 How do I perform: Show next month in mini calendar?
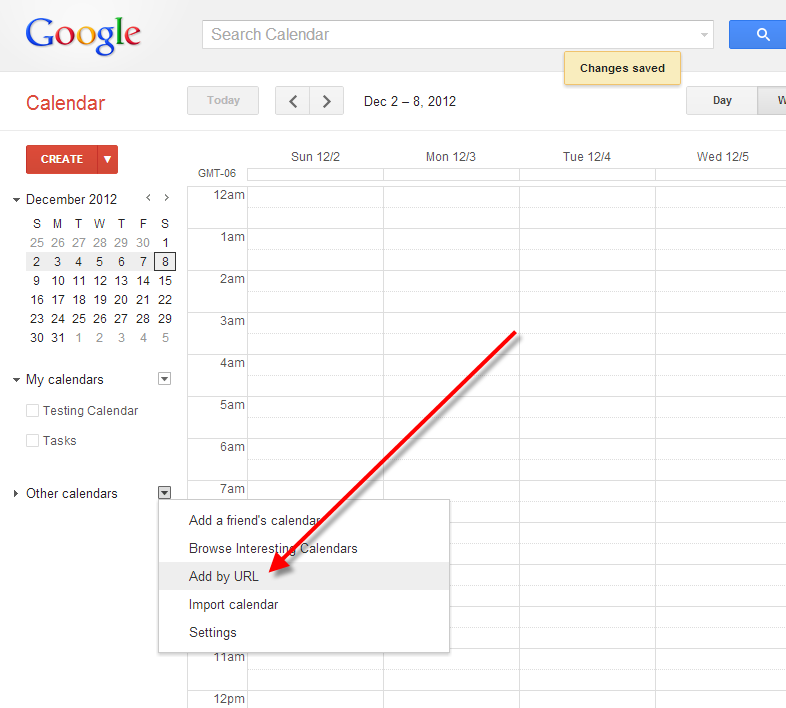click(167, 199)
